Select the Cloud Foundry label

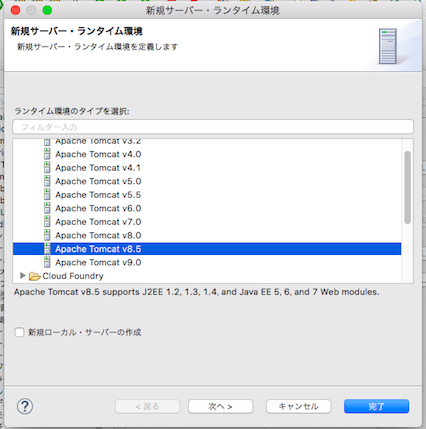[x=73, y=276]
